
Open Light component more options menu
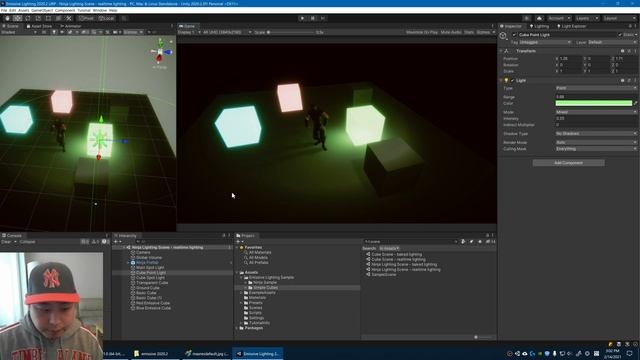pyautogui.click(x=635, y=80)
